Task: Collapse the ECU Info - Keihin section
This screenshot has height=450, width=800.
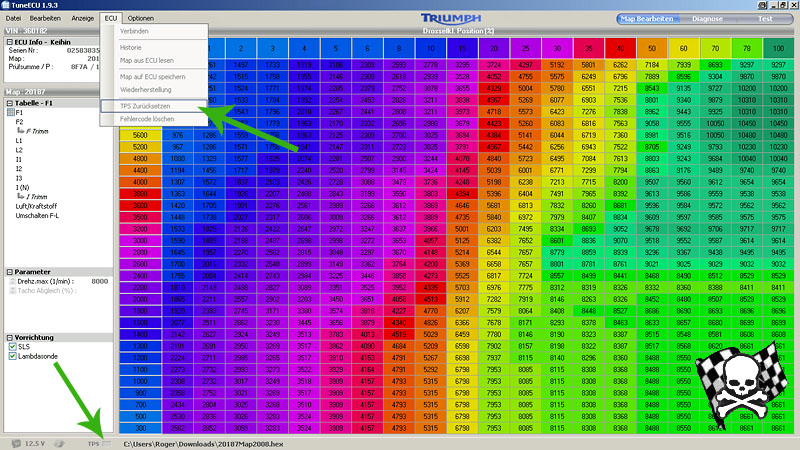Action: pyautogui.click(x=8, y=41)
